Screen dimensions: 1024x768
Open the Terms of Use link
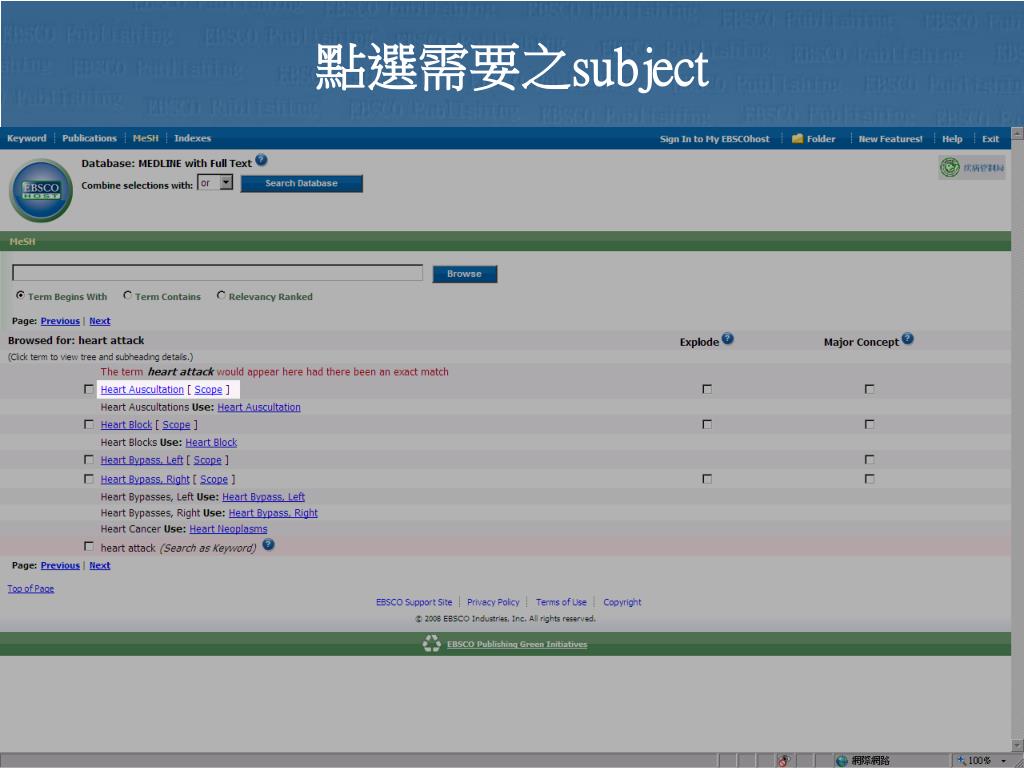(561, 602)
